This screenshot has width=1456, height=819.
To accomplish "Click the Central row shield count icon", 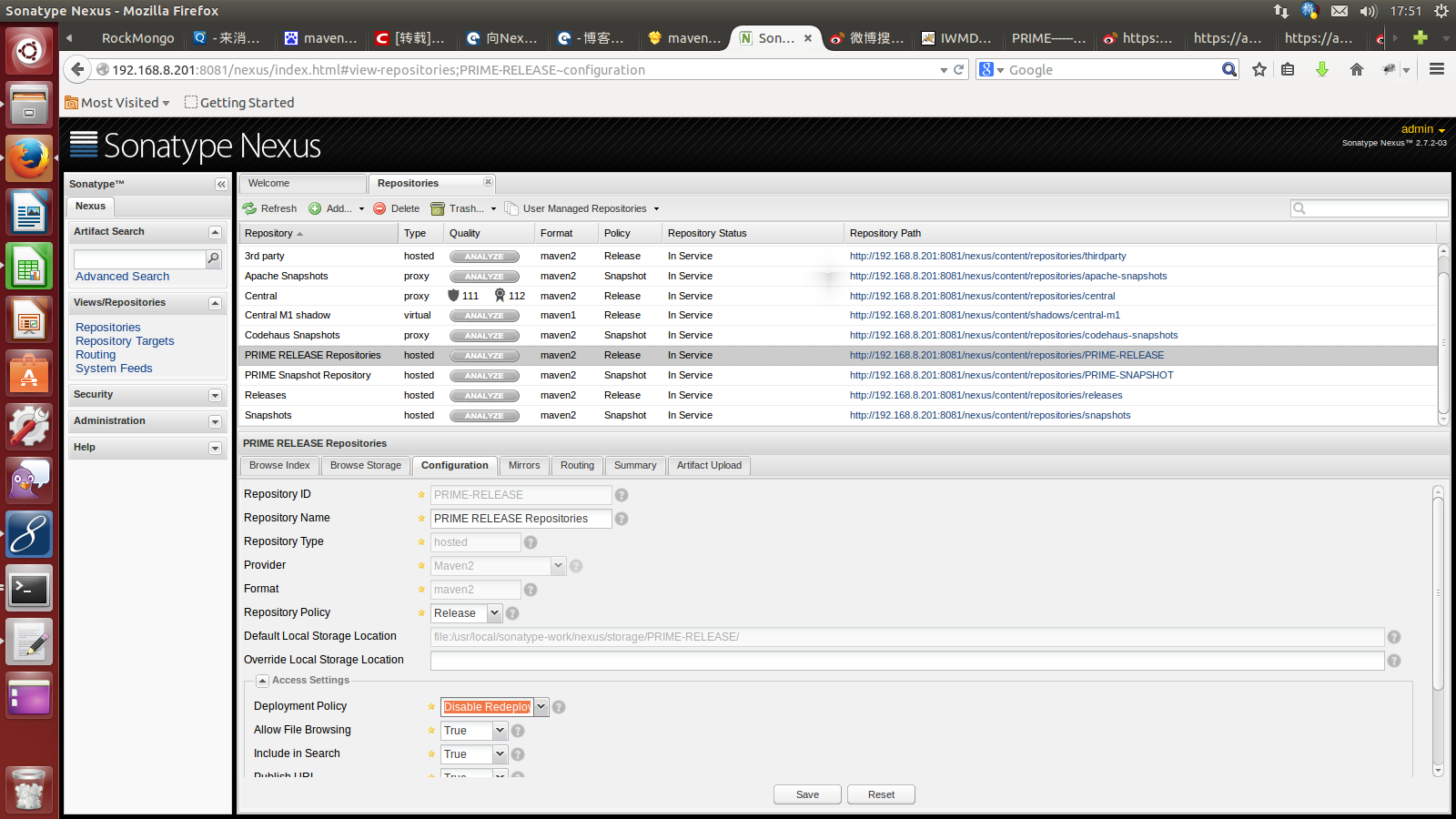I will [x=454, y=296].
